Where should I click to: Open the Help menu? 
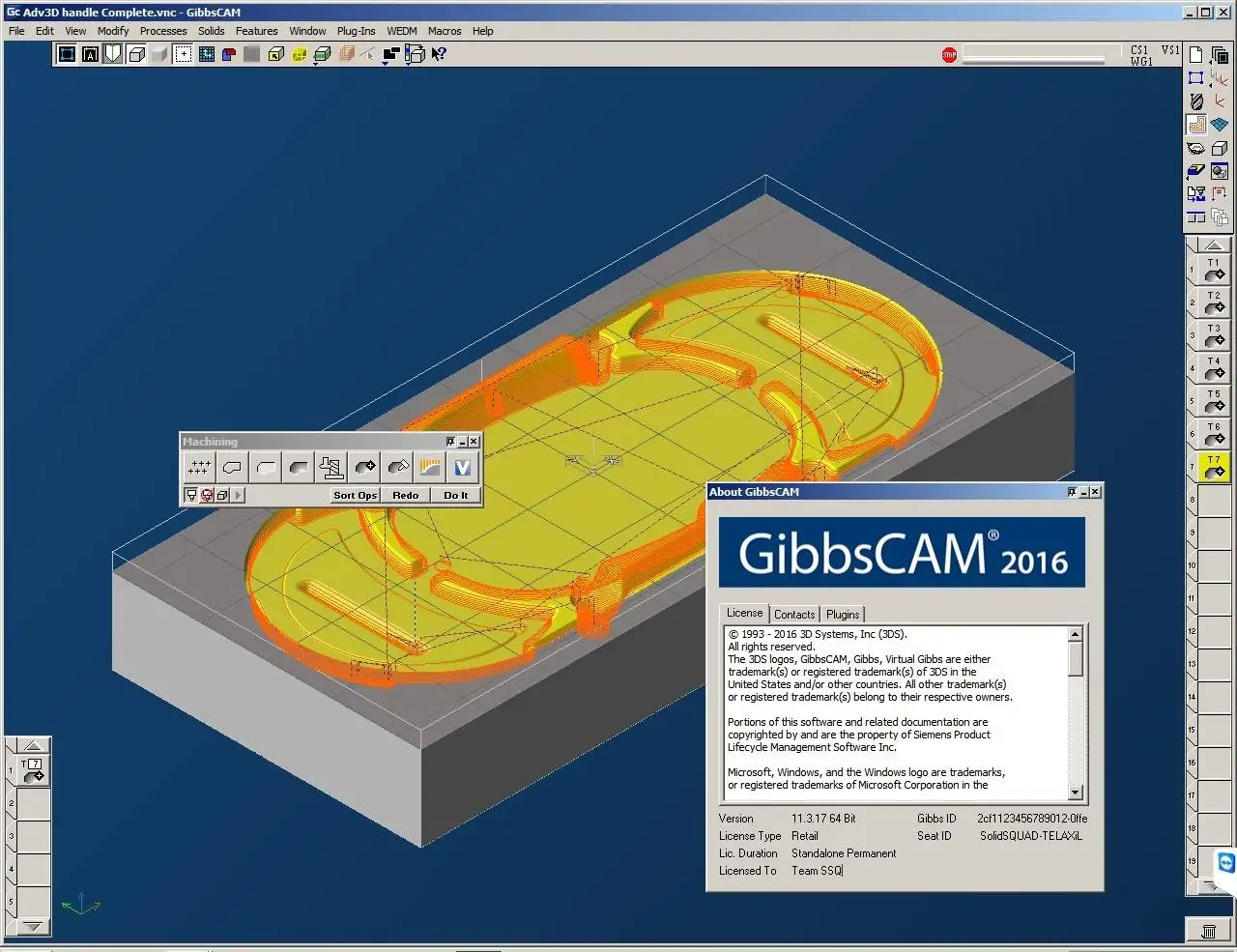483,31
